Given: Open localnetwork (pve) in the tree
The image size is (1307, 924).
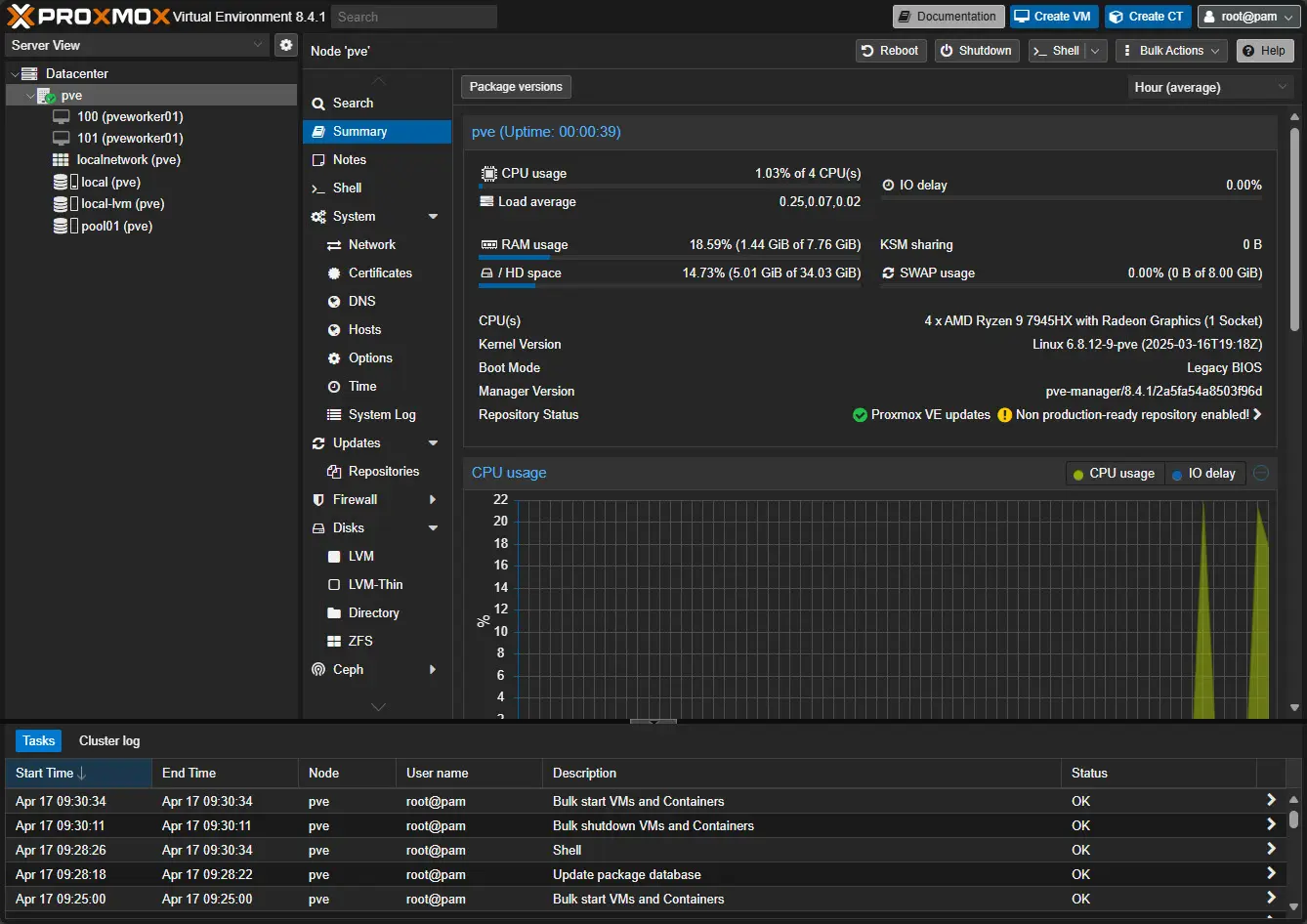Looking at the screenshot, I should tap(128, 159).
